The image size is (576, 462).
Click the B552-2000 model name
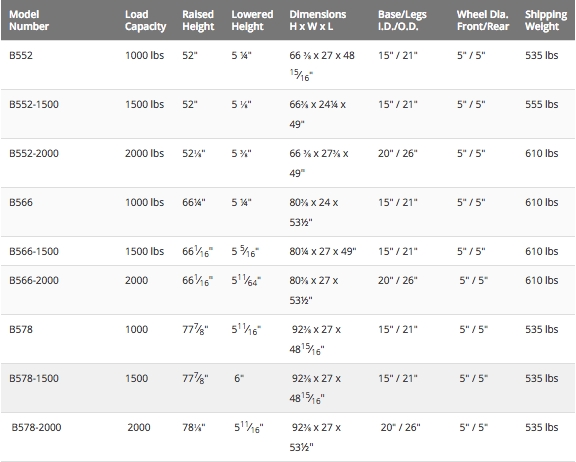pyautogui.click(x=34, y=153)
